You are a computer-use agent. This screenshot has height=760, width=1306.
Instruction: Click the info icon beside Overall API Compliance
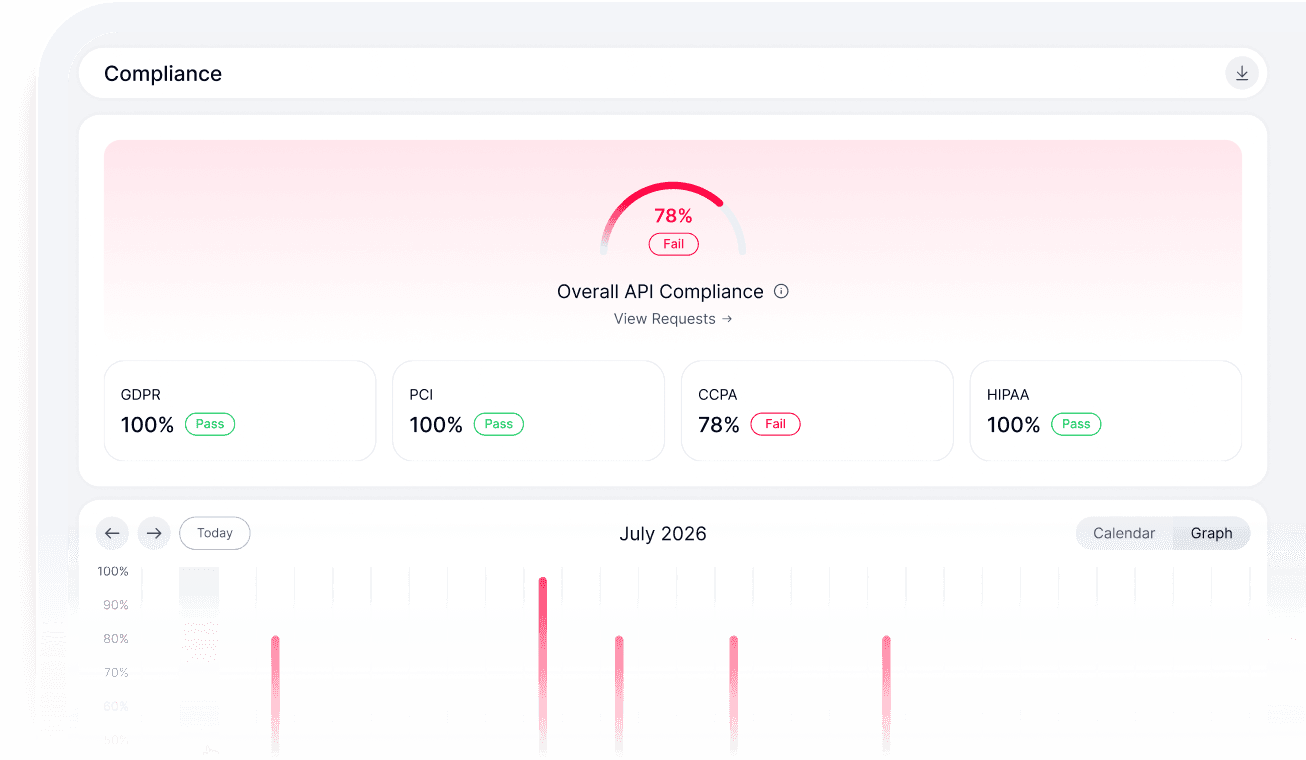(781, 291)
